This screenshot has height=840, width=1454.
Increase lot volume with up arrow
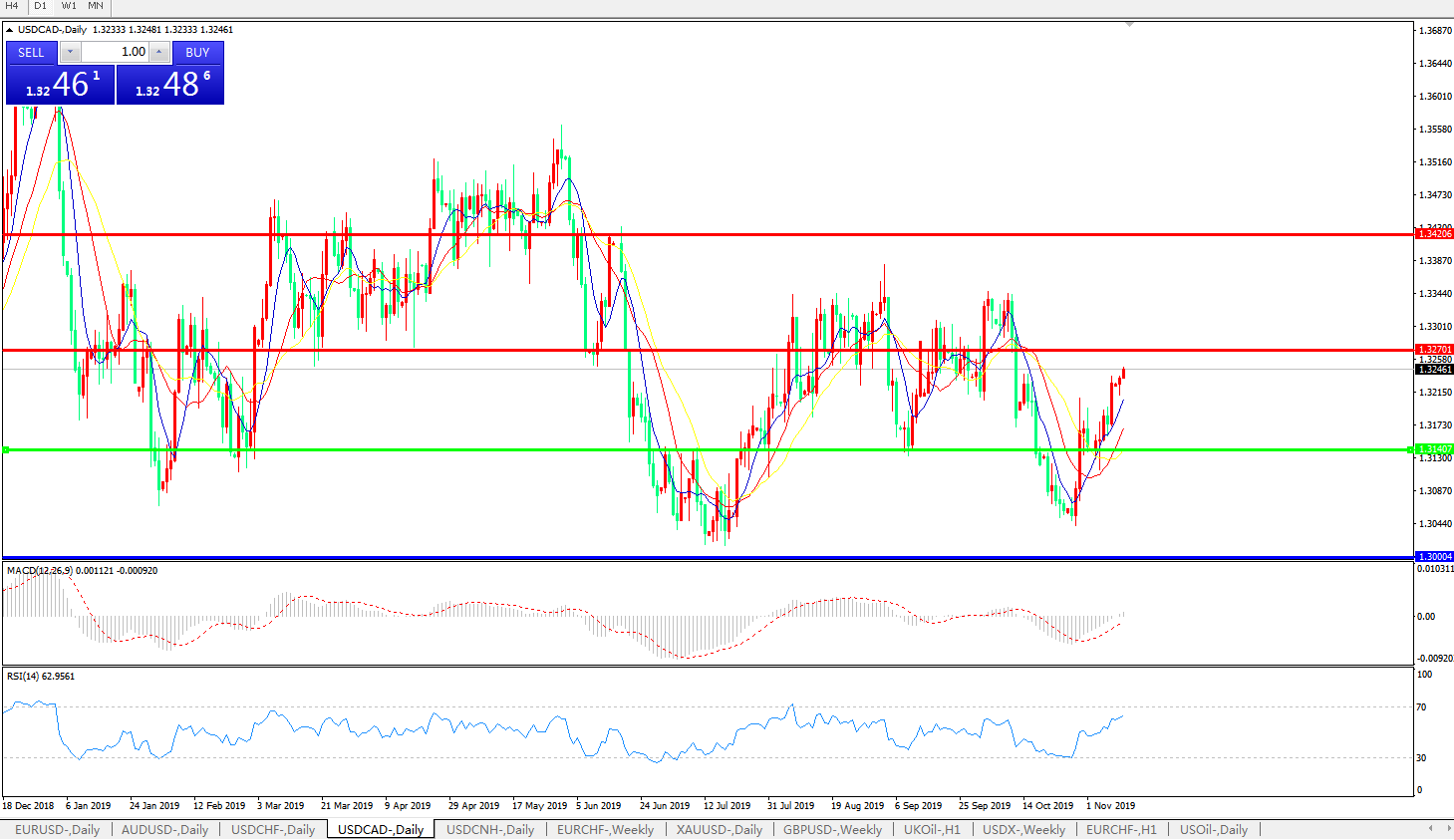click(158, 52)
